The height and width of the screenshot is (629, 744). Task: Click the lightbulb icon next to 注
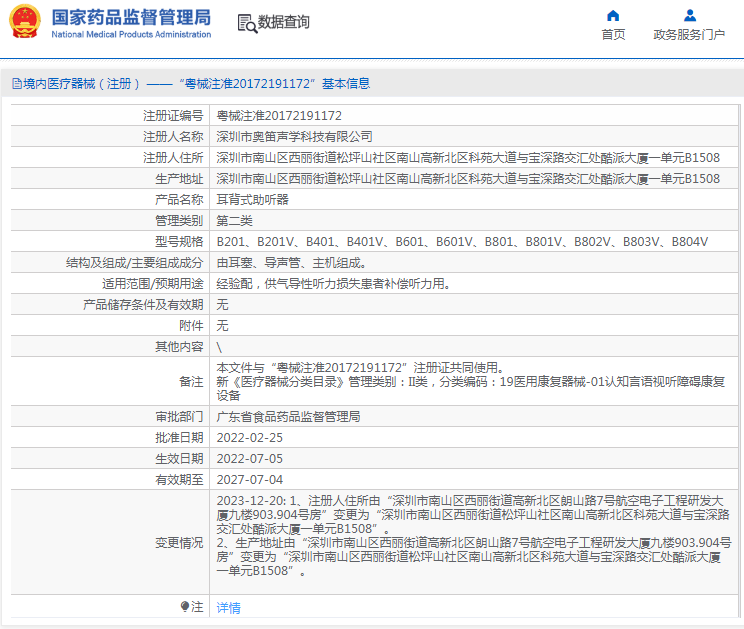click(185, 606)
